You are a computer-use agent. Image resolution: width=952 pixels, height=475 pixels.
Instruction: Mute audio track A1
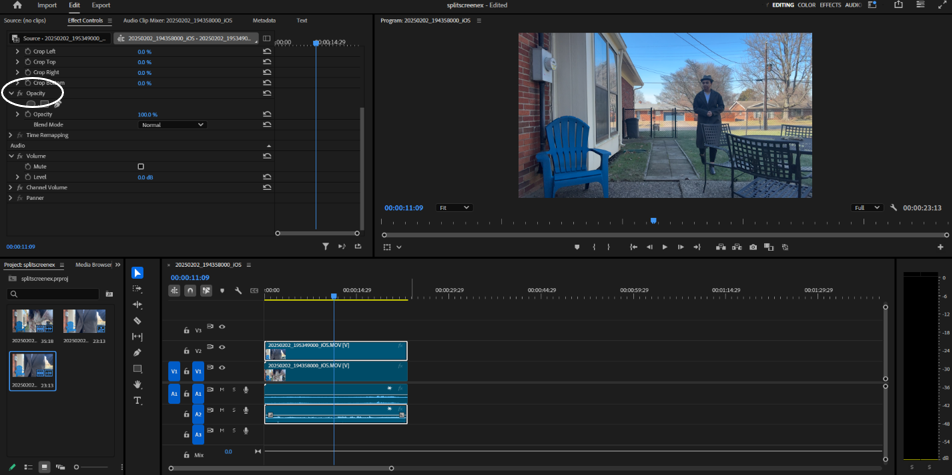[222, 390]
